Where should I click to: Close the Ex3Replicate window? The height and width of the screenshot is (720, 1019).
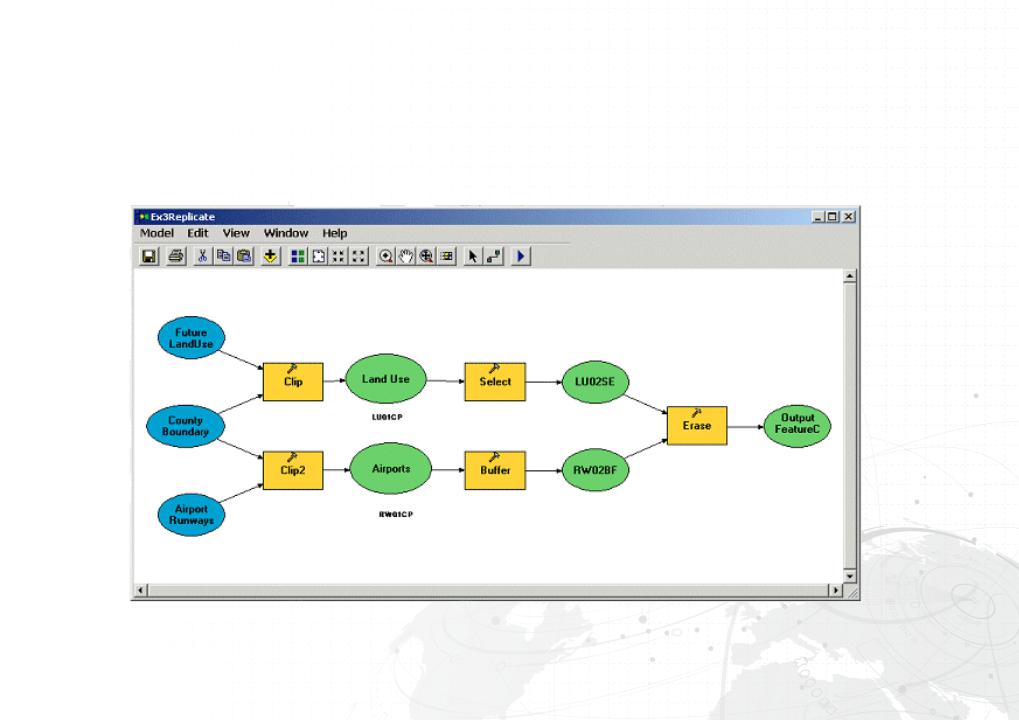click(x=849, y=217)
